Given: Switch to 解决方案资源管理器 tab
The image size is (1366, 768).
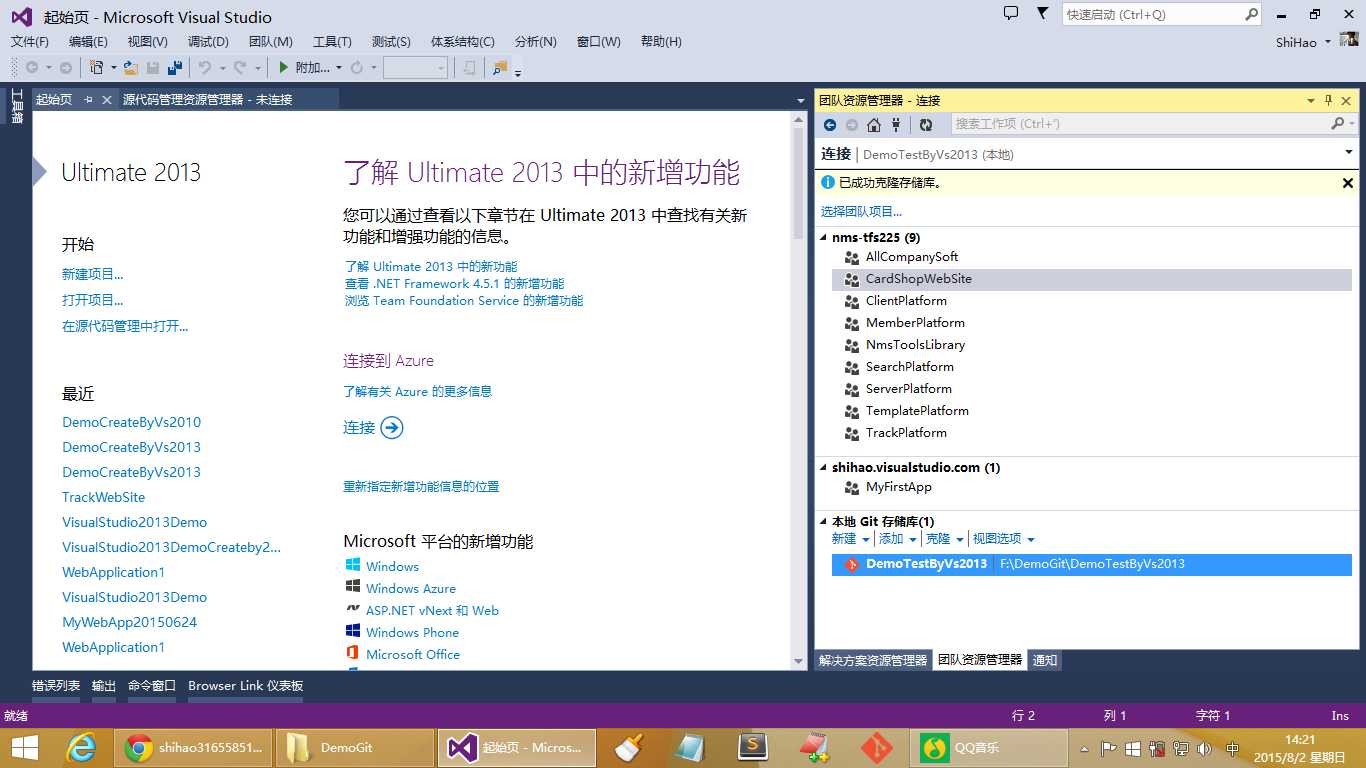Looking at the screenshot, I should (873, 660).
